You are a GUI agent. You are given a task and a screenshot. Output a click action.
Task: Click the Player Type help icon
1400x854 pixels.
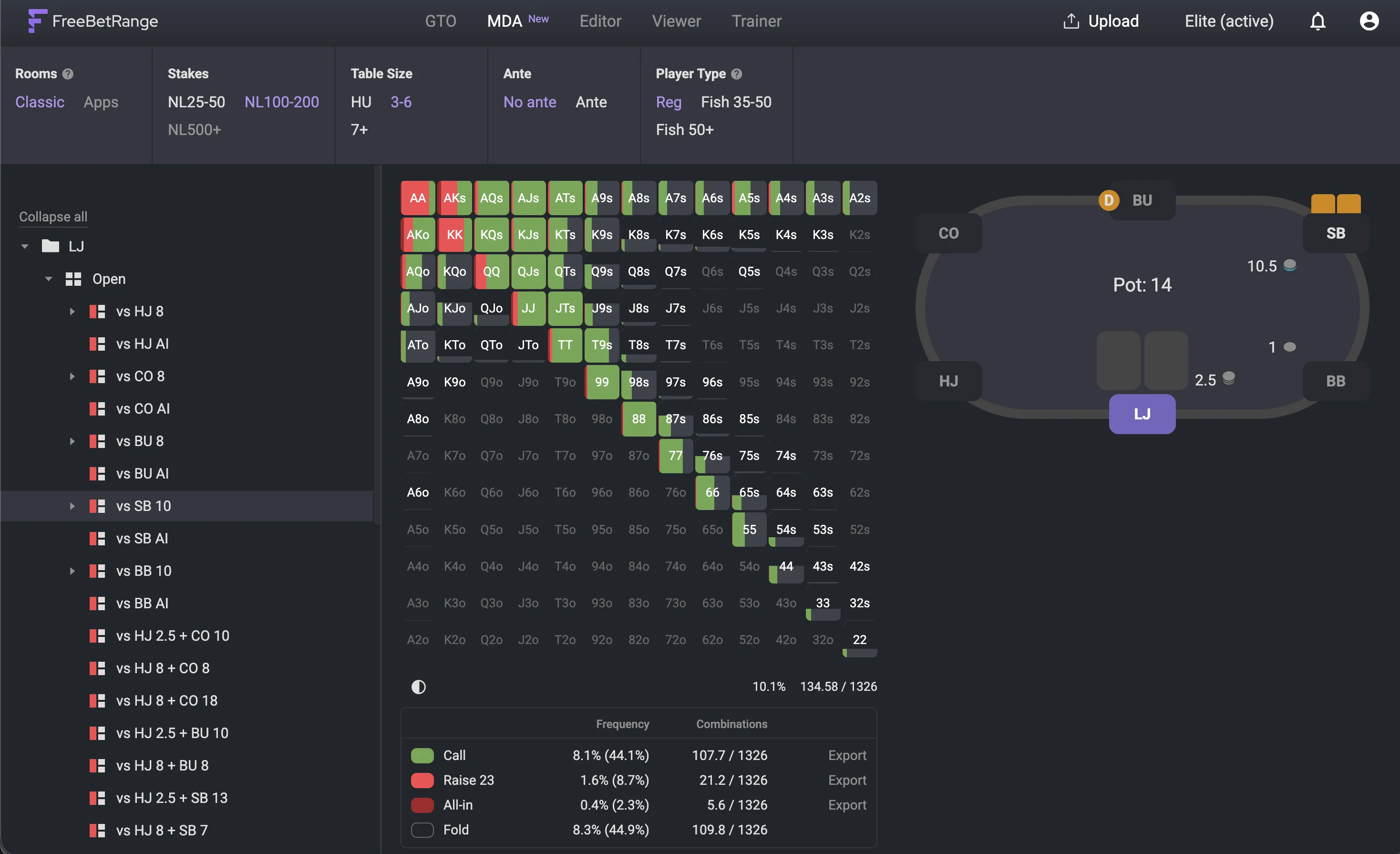click(x=736, y=74)
